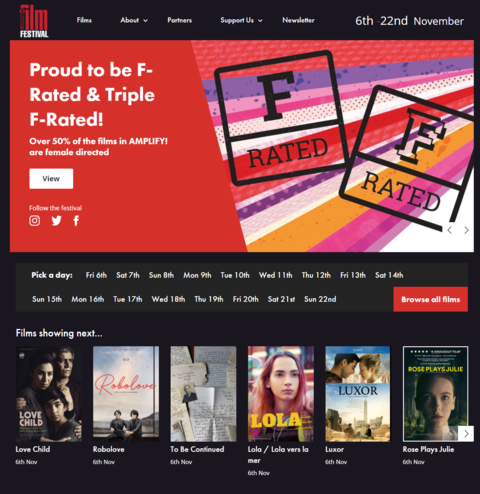
Task: Expand the Support Us dropdown menu
Action: point(241,20)
